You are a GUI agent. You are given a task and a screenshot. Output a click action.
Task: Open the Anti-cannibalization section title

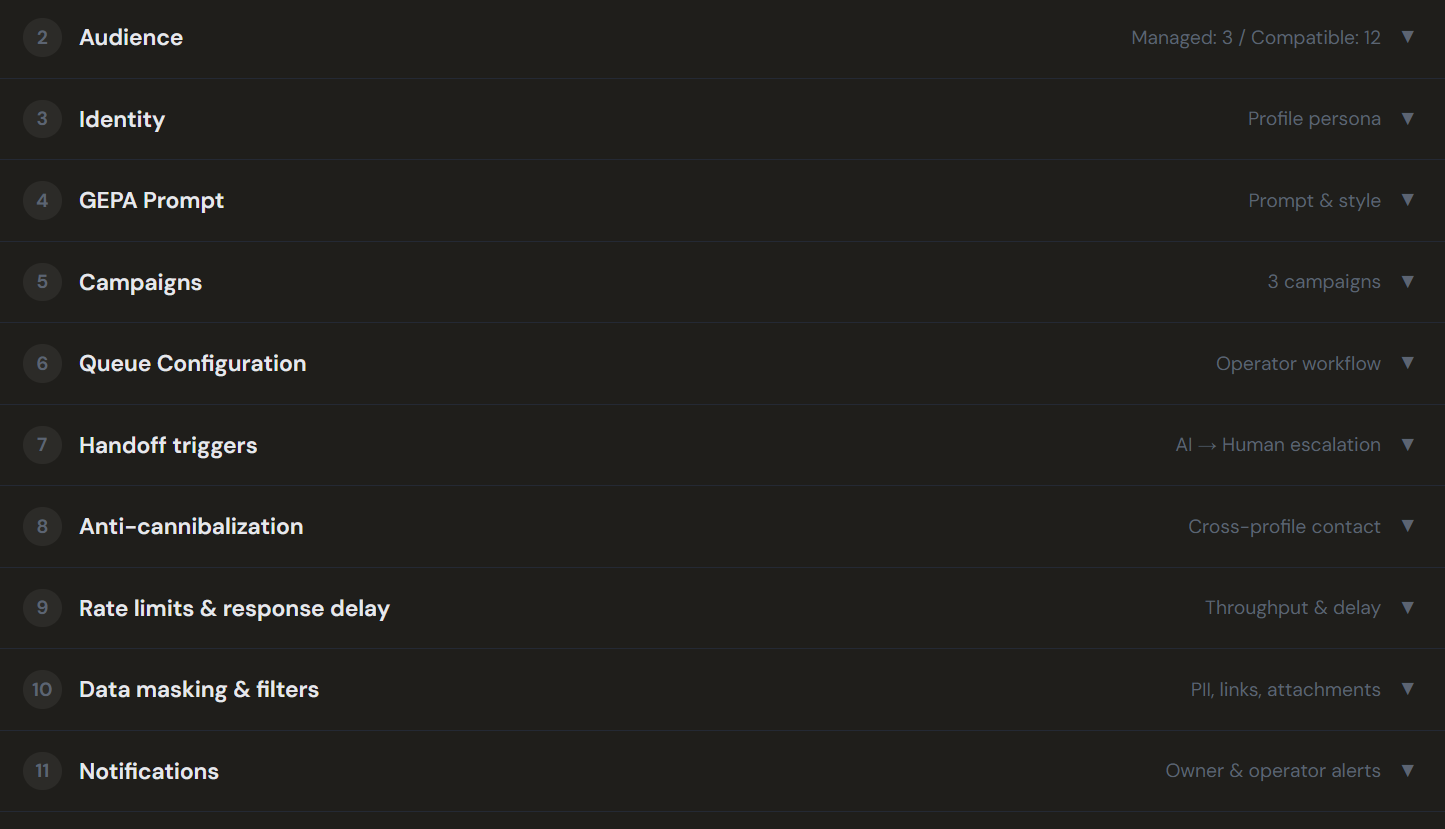tap(191, 527)
